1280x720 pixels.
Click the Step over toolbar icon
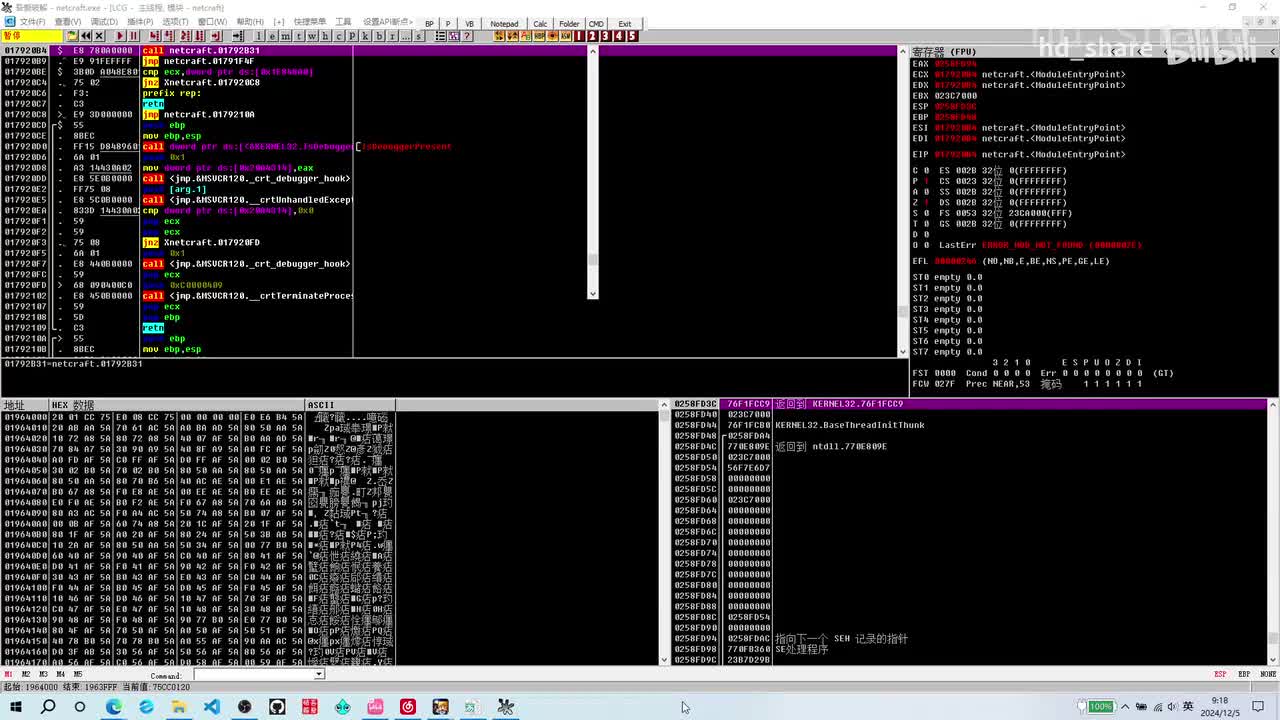pos(168,36)
